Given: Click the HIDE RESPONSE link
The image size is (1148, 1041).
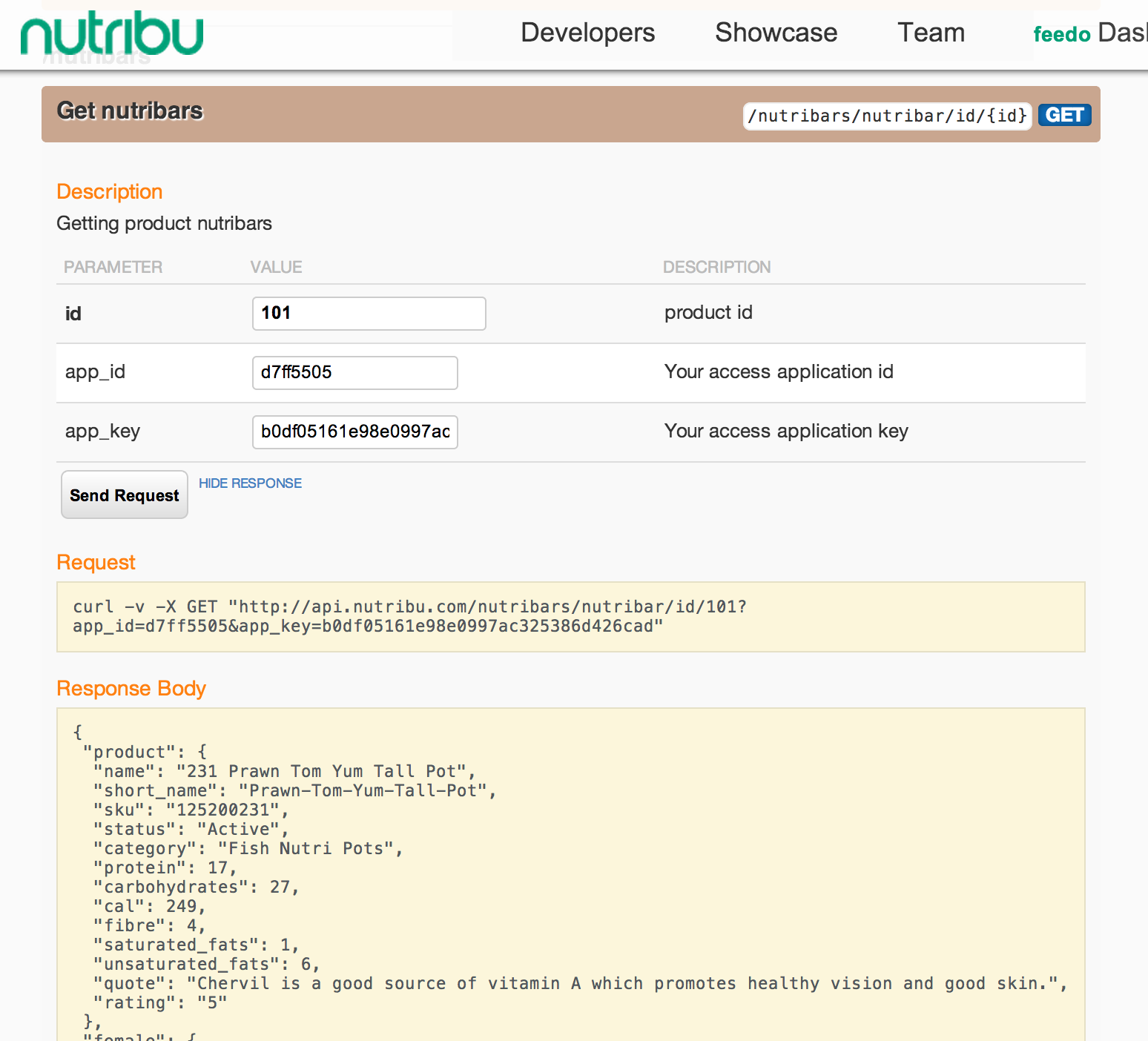Looking at the screenshot, I should click(x=250, y=483).
